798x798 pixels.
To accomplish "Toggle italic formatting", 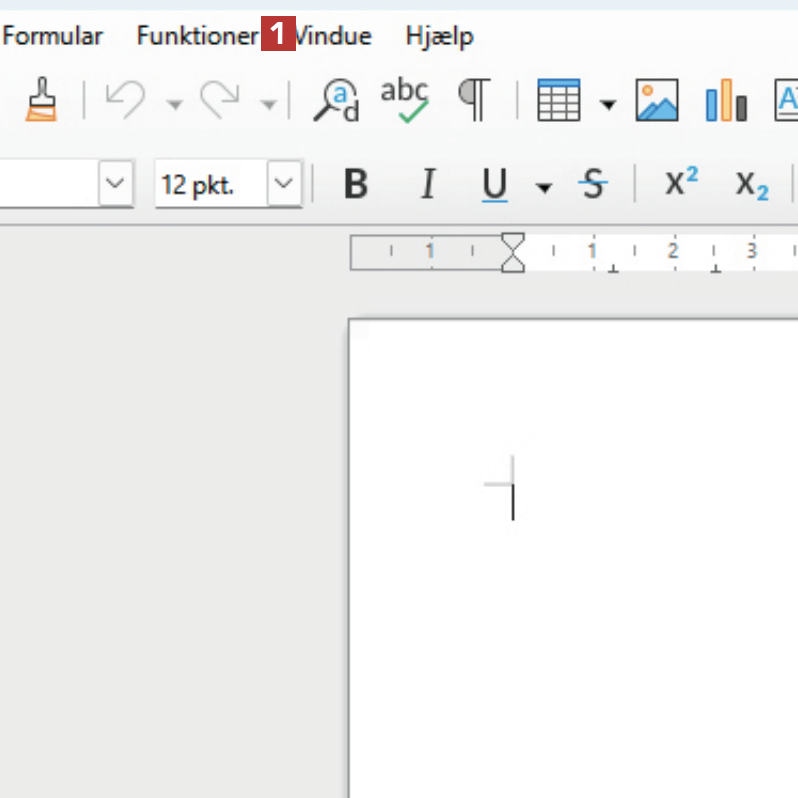I will tap(428, 185).
